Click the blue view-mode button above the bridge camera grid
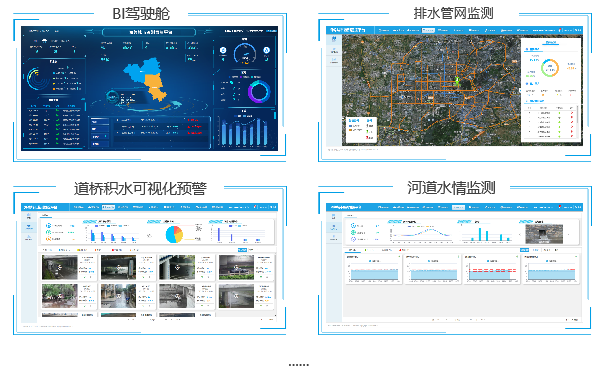Screen dimensions: 605x375 pos(242,250)
